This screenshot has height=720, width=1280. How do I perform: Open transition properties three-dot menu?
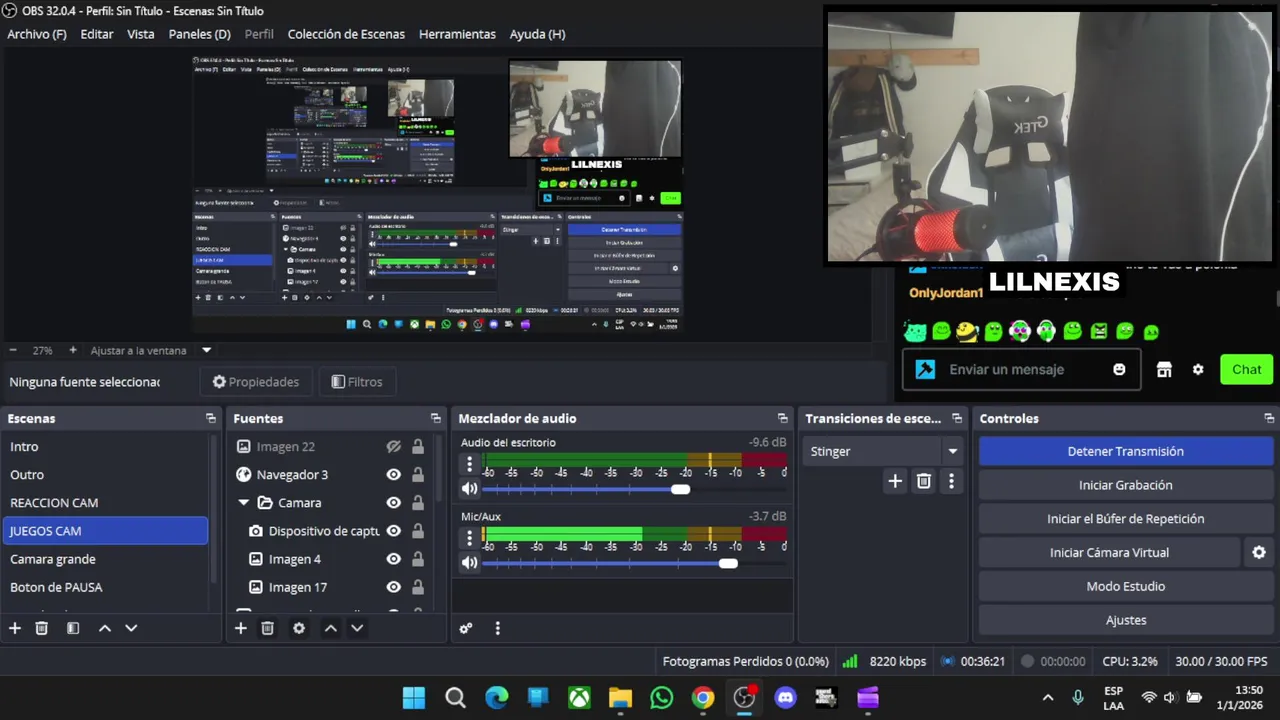point(951,481)
